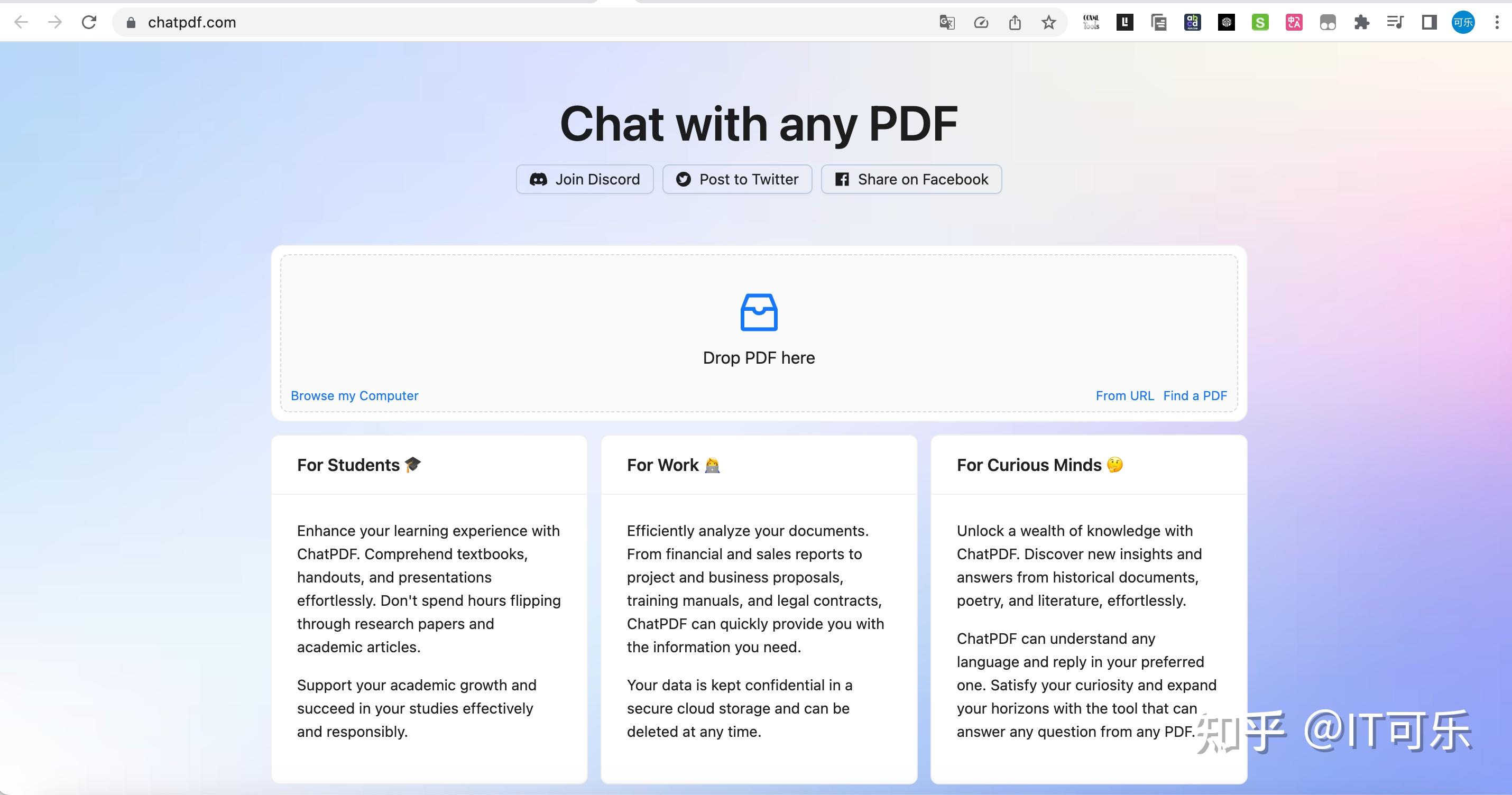Click the OOXML Tools extension icon

(x=1092, y=22)
